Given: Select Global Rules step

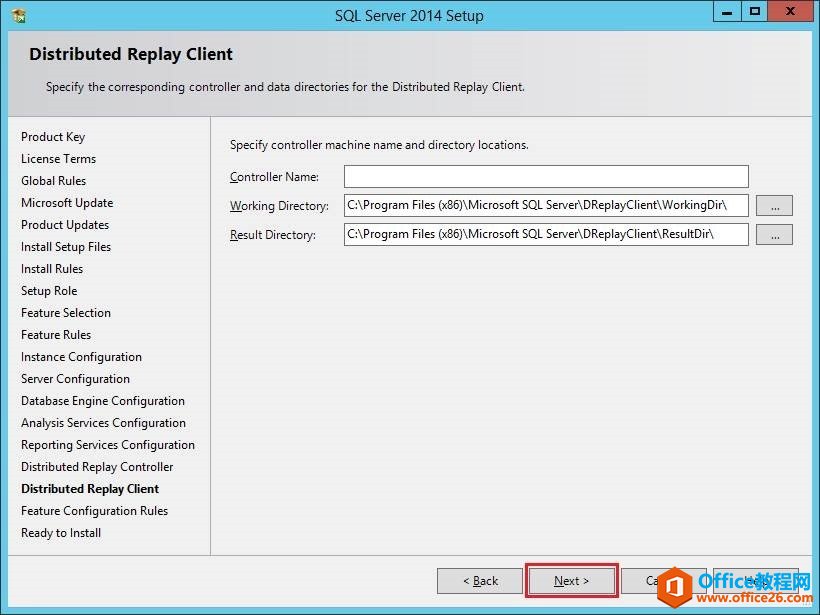Looking at the screenshot, I should [53, 181].
